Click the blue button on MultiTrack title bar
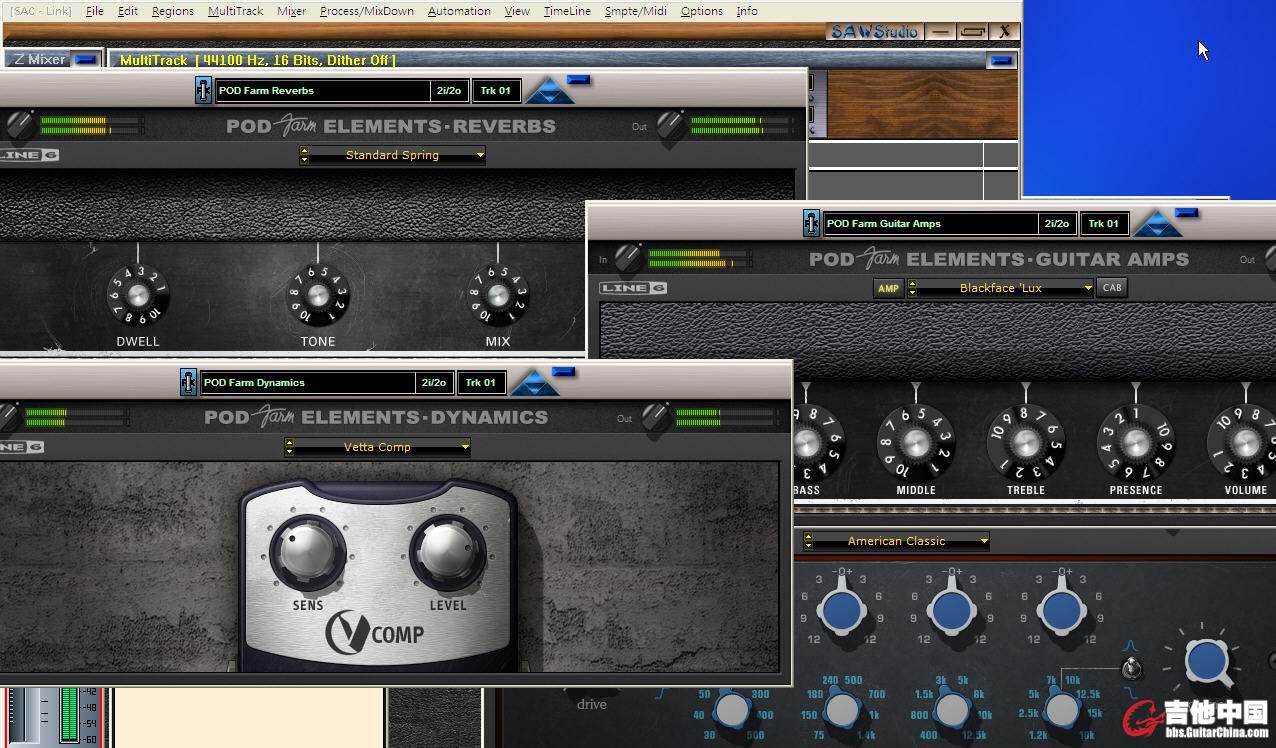The image size is (1276, 748). [x=1001, y=61]
